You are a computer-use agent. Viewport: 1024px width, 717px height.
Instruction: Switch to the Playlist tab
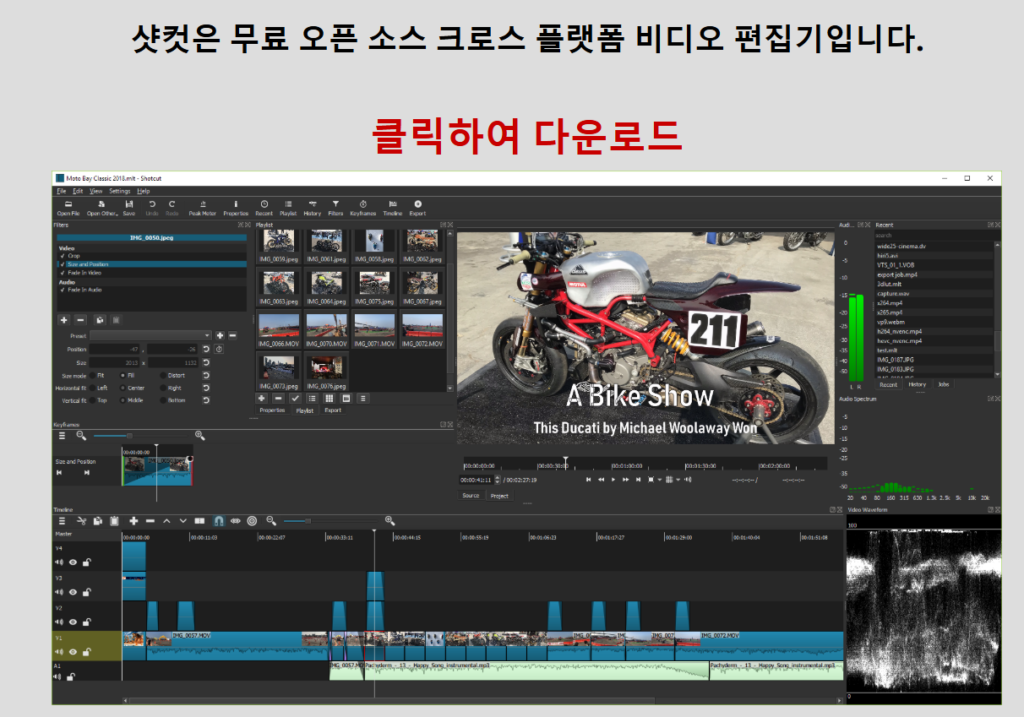tap(305, 410)
